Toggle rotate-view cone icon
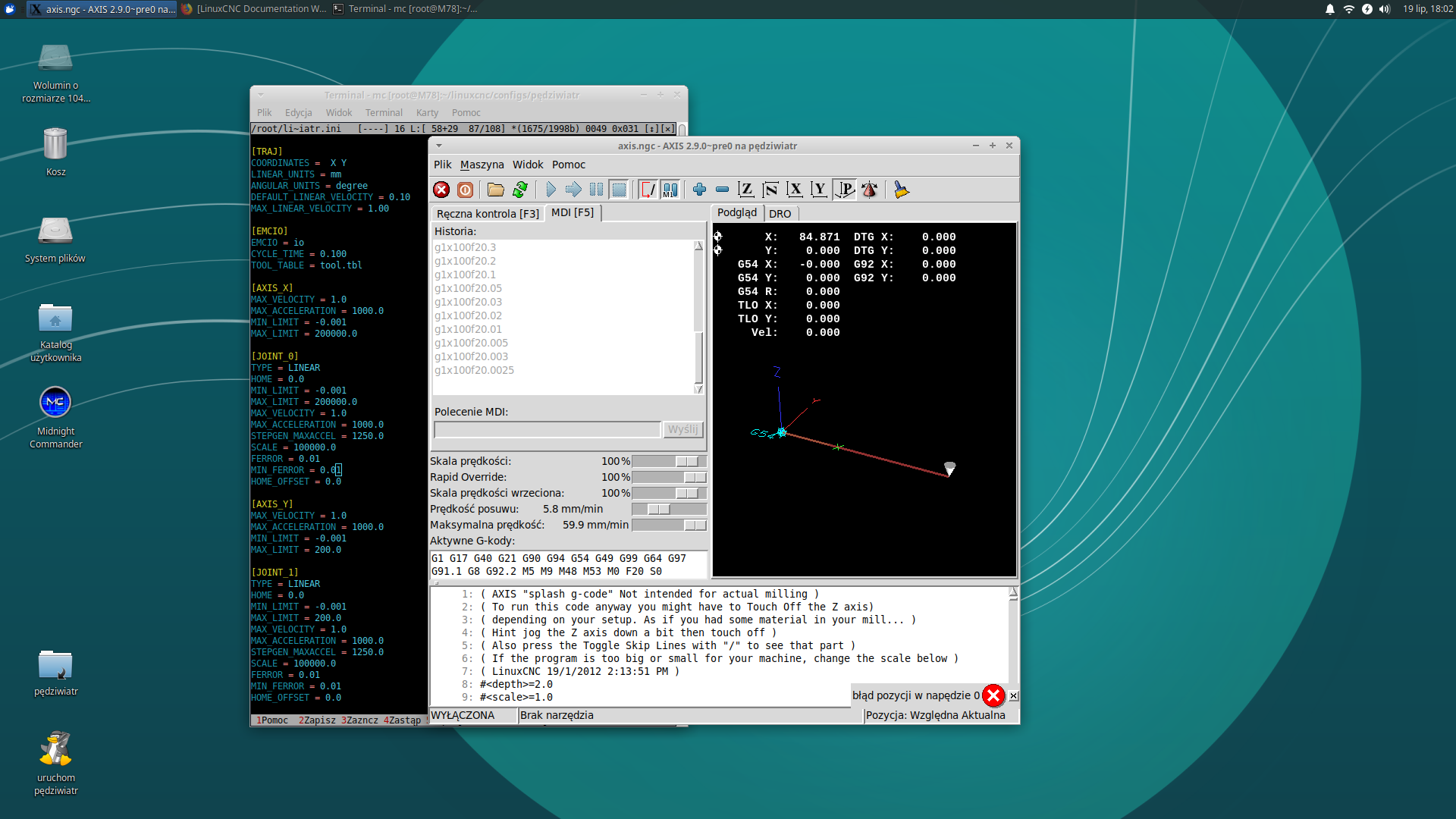 [870, 190]
